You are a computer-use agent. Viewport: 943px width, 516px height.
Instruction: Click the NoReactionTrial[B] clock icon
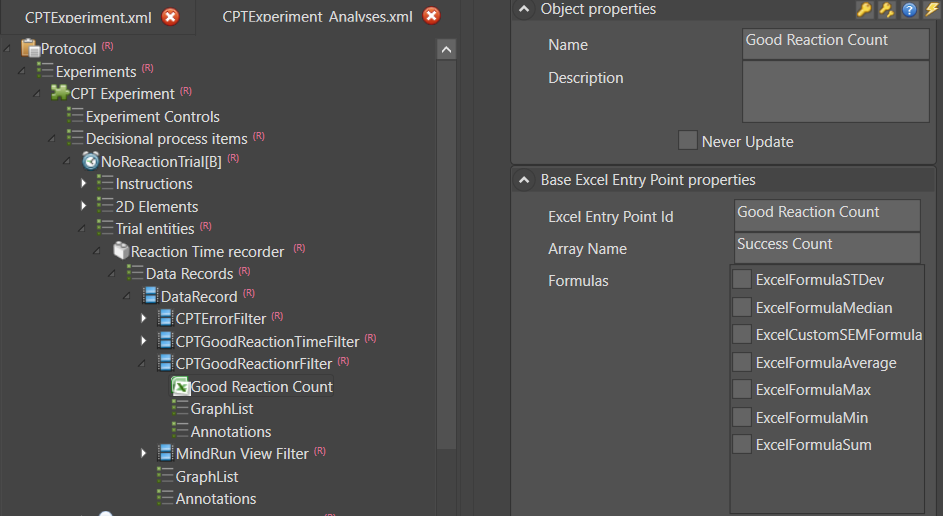click(x=91, y=161)
